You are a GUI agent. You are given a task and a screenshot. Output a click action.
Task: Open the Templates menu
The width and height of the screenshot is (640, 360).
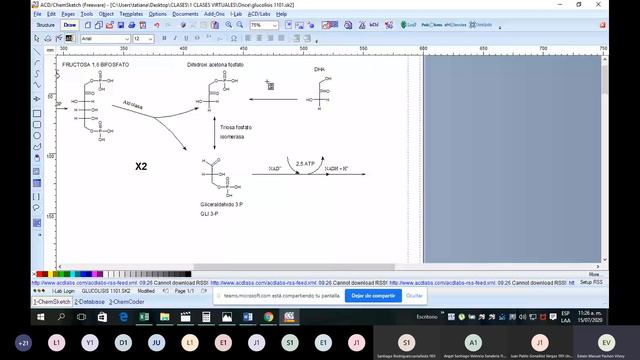pos(131,14)
